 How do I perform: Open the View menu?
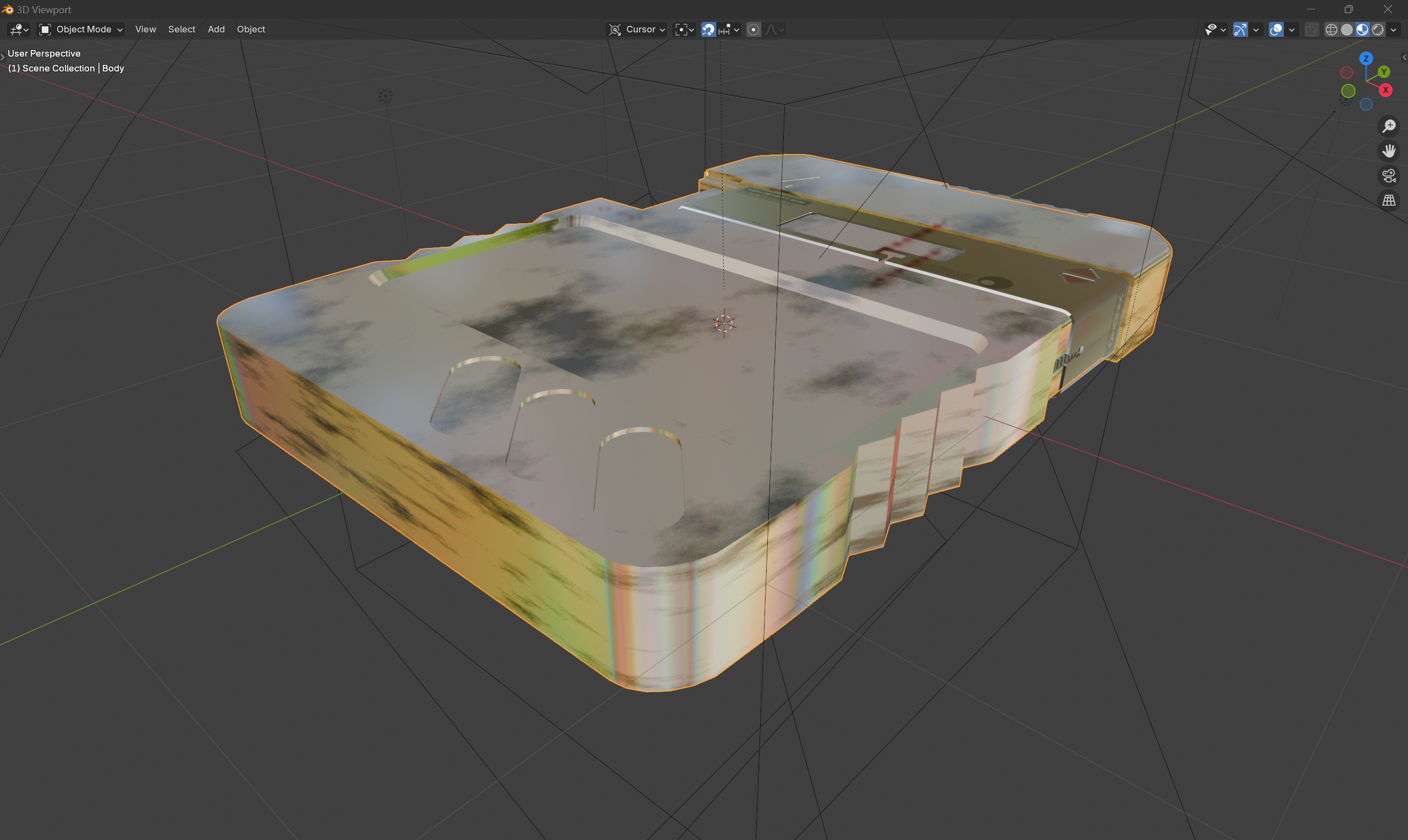(x=146, y=30)
